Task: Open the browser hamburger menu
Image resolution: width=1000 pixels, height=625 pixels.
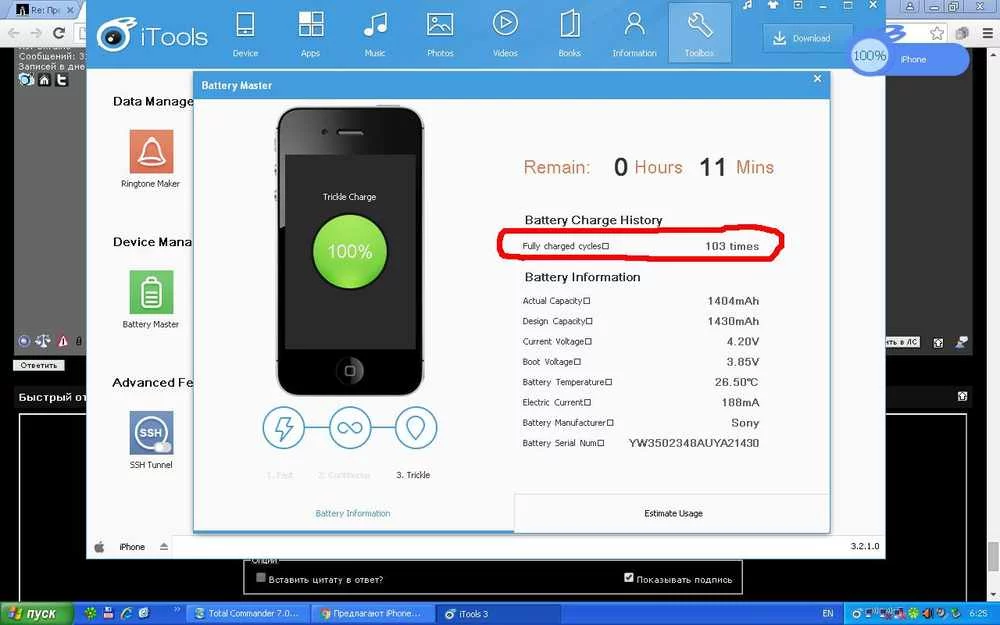Action: coord(987,33)
